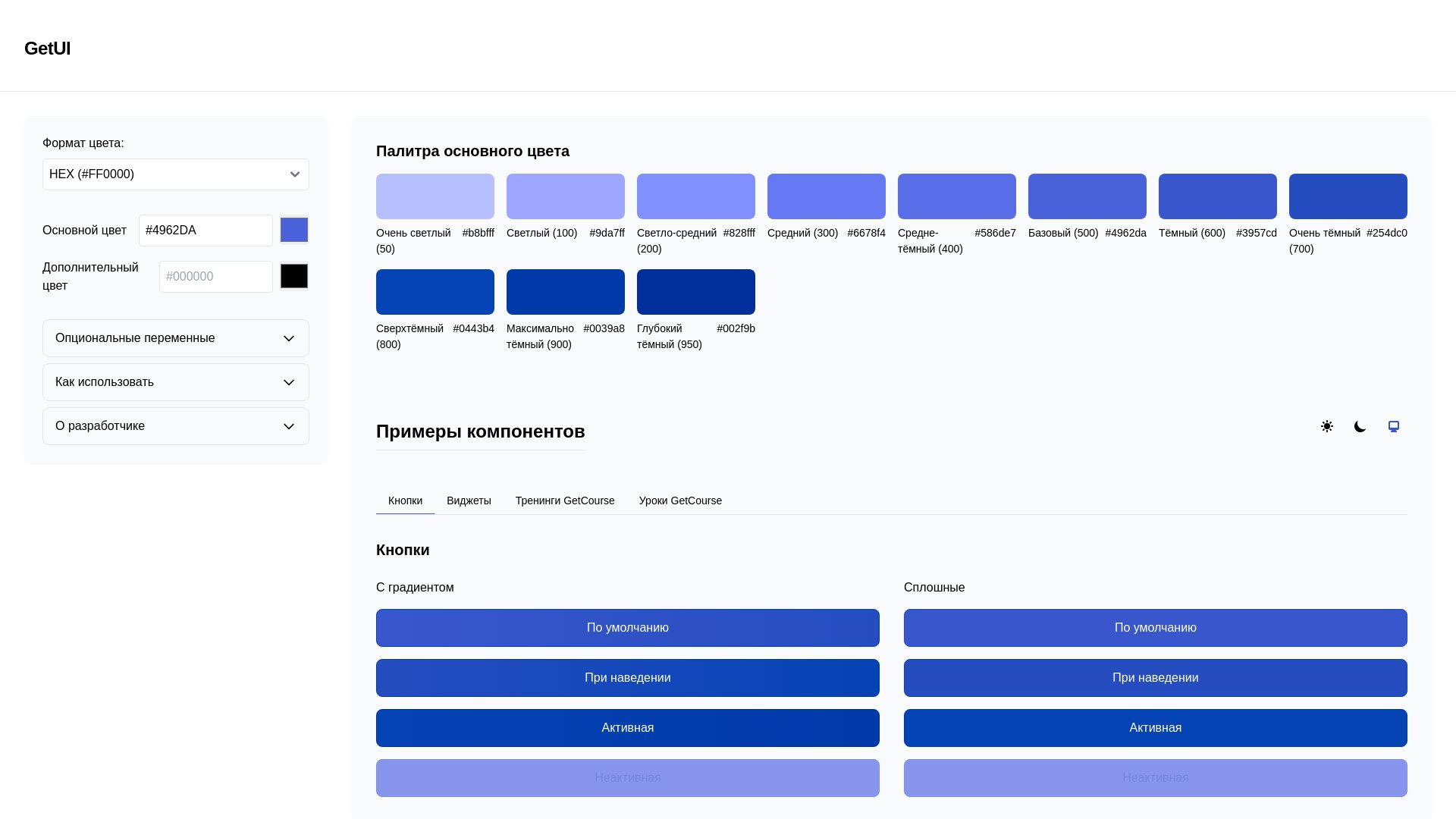Click gradient По умолчанию button
Viewport: 1456px width, 819px height.
click(628, 628)
